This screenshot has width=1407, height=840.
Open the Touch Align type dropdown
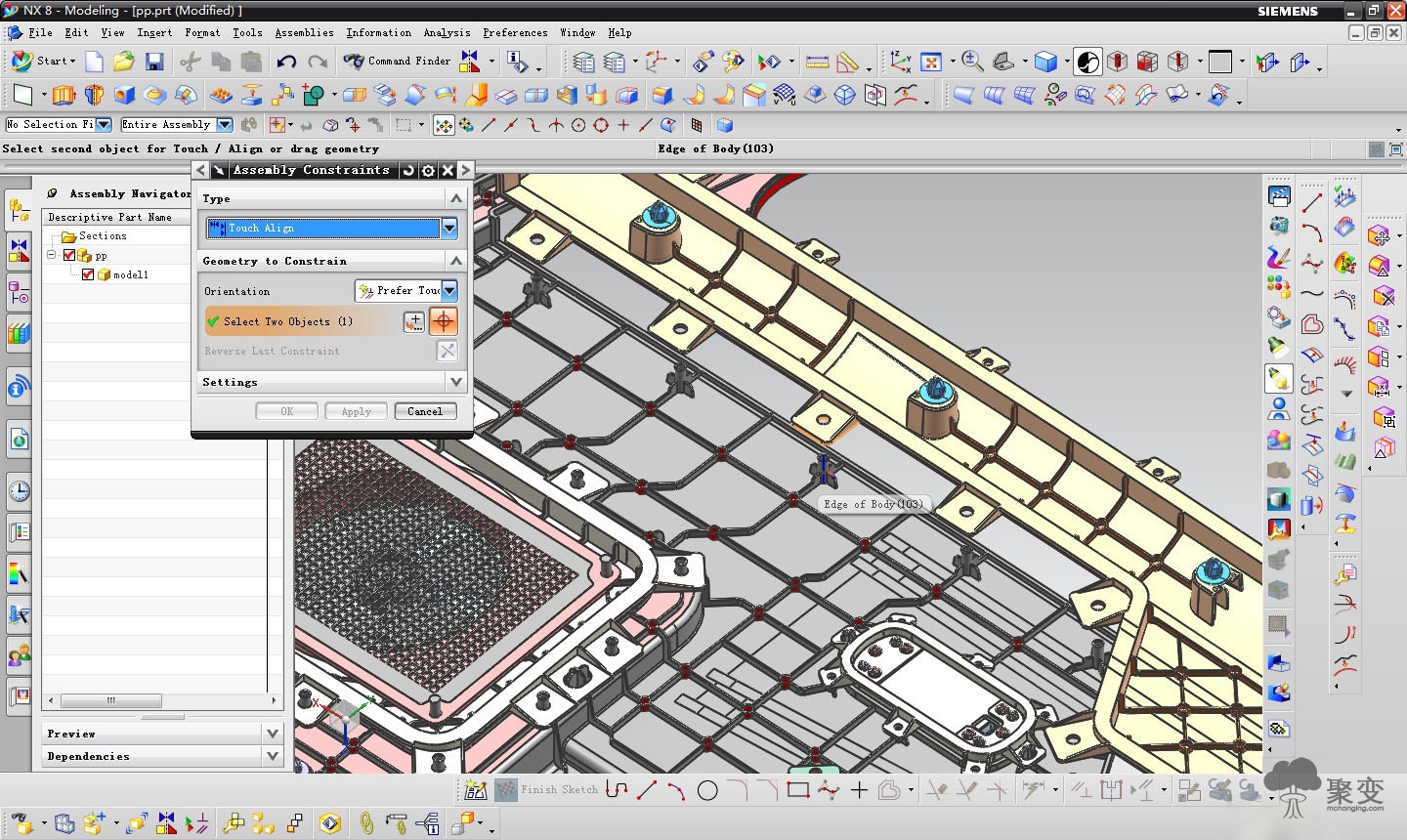(449, 228)
